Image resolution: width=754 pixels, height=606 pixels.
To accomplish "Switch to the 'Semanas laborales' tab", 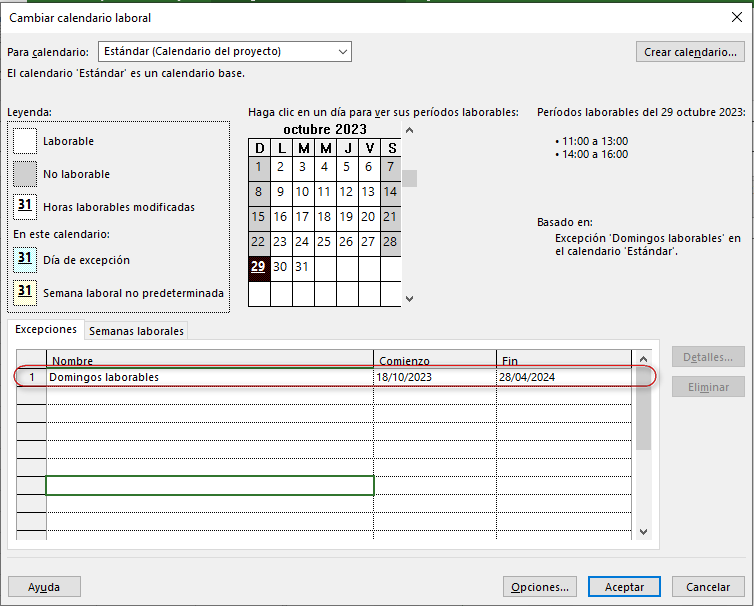I will tap(136, 331).
